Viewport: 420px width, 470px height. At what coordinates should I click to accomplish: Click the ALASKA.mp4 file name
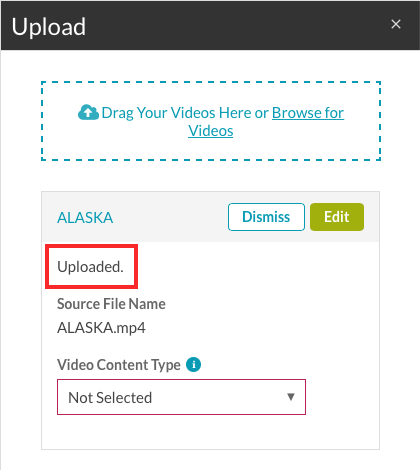pyautogui.click(x=101, y=328)
